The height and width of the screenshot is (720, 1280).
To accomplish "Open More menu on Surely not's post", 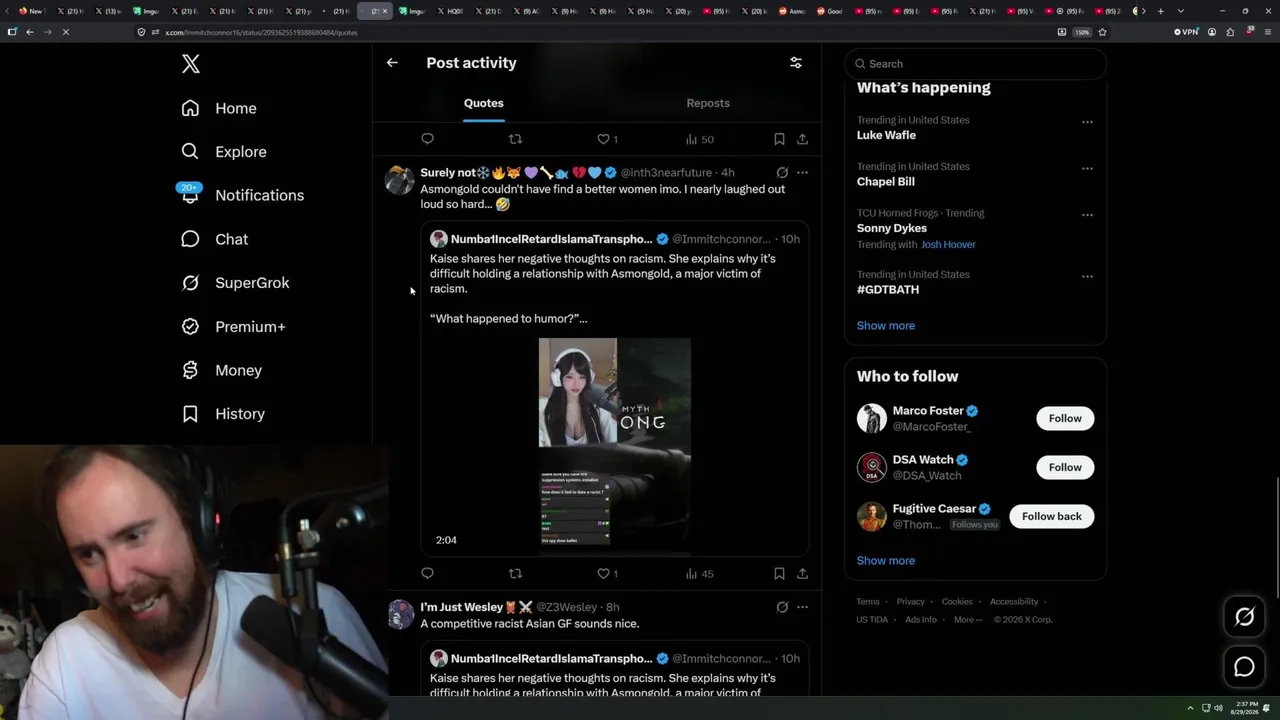I will coord(802,173).
